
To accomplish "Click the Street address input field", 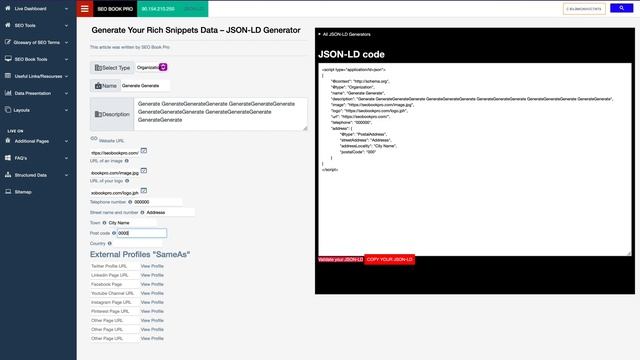I will [x=170, y=213].
